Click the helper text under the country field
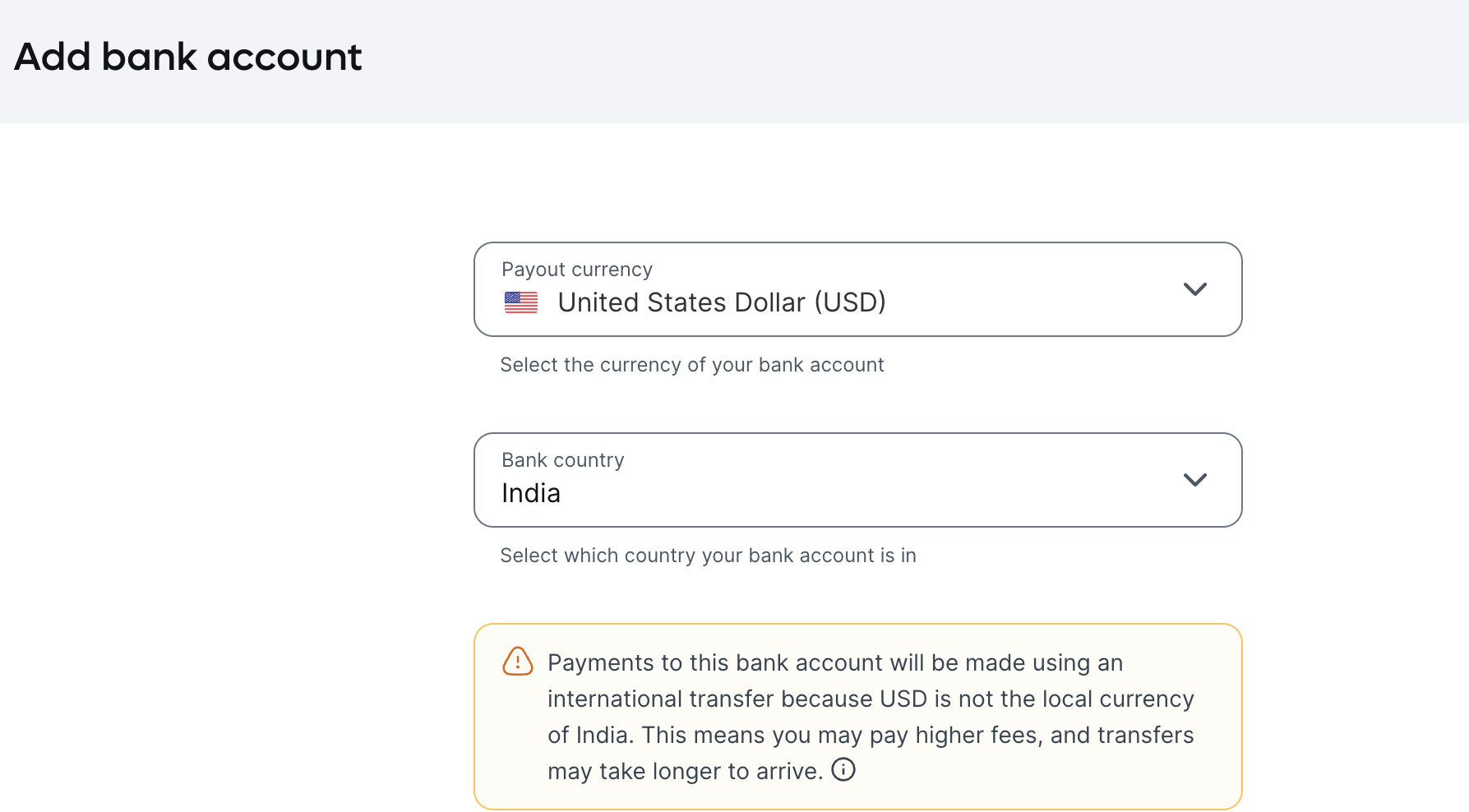This screenshot has width=1469, height=812. tap(707, 555)
